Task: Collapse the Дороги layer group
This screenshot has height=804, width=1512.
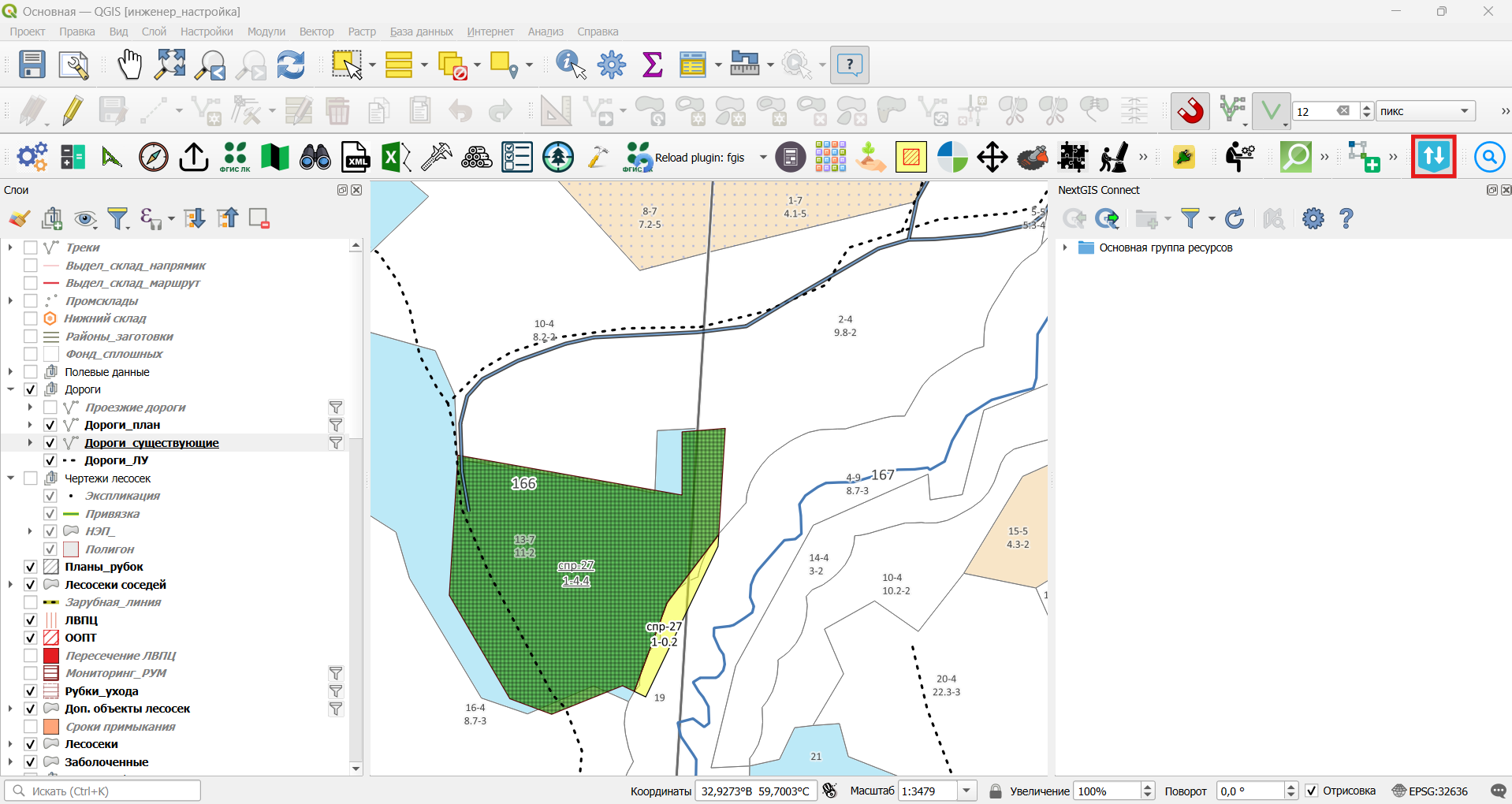Action: pyautogui.click(x=11, y=389)
